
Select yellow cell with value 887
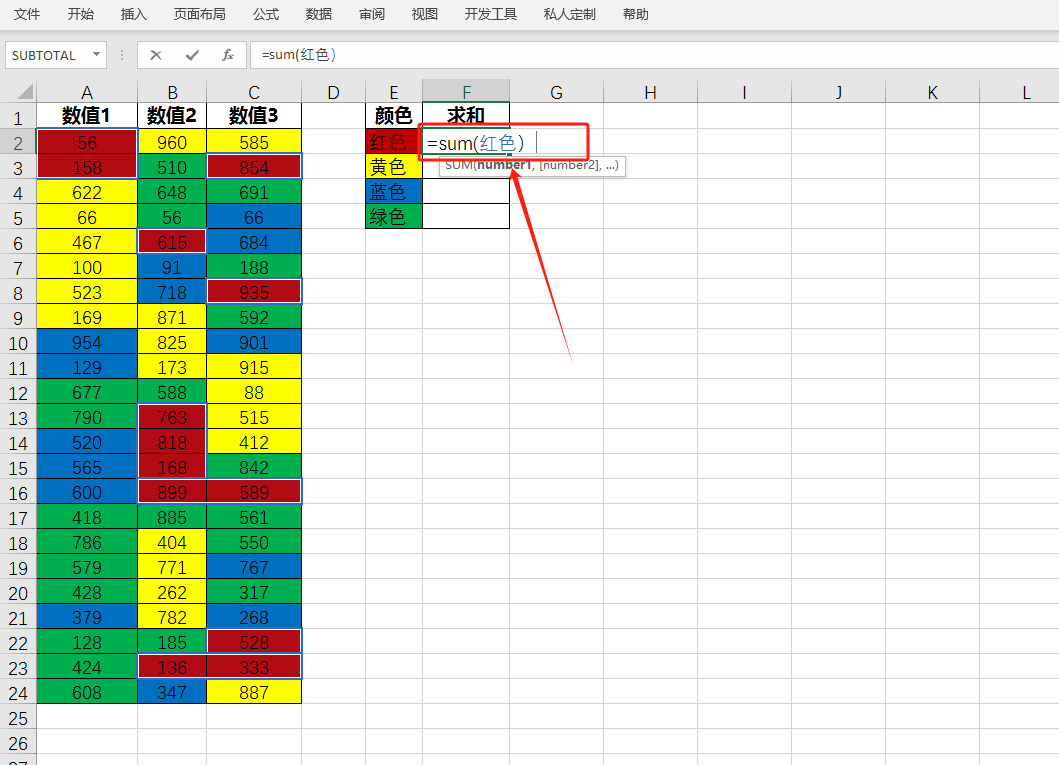click(254, 692)
